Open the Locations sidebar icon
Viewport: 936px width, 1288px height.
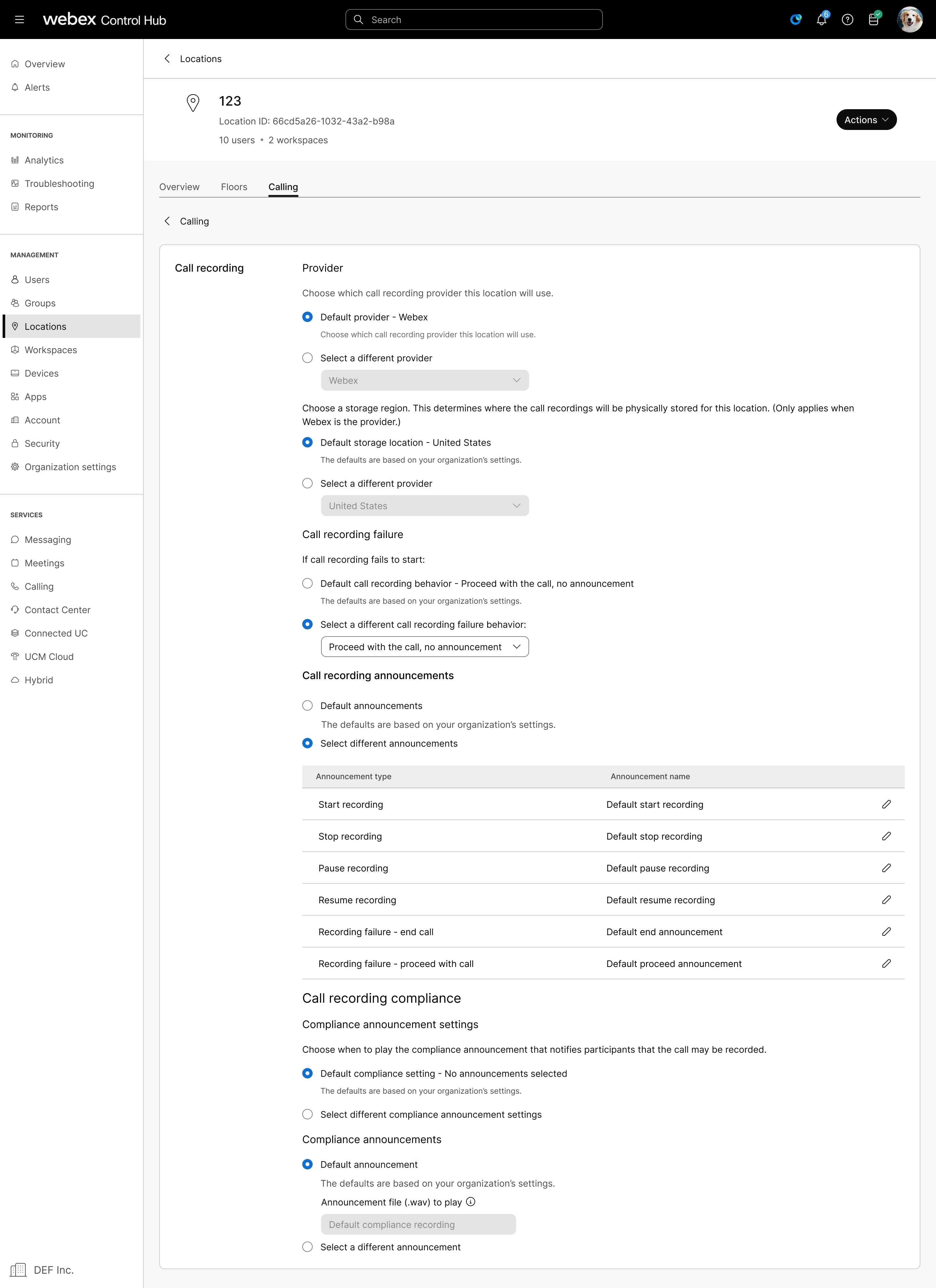(15, 326)
